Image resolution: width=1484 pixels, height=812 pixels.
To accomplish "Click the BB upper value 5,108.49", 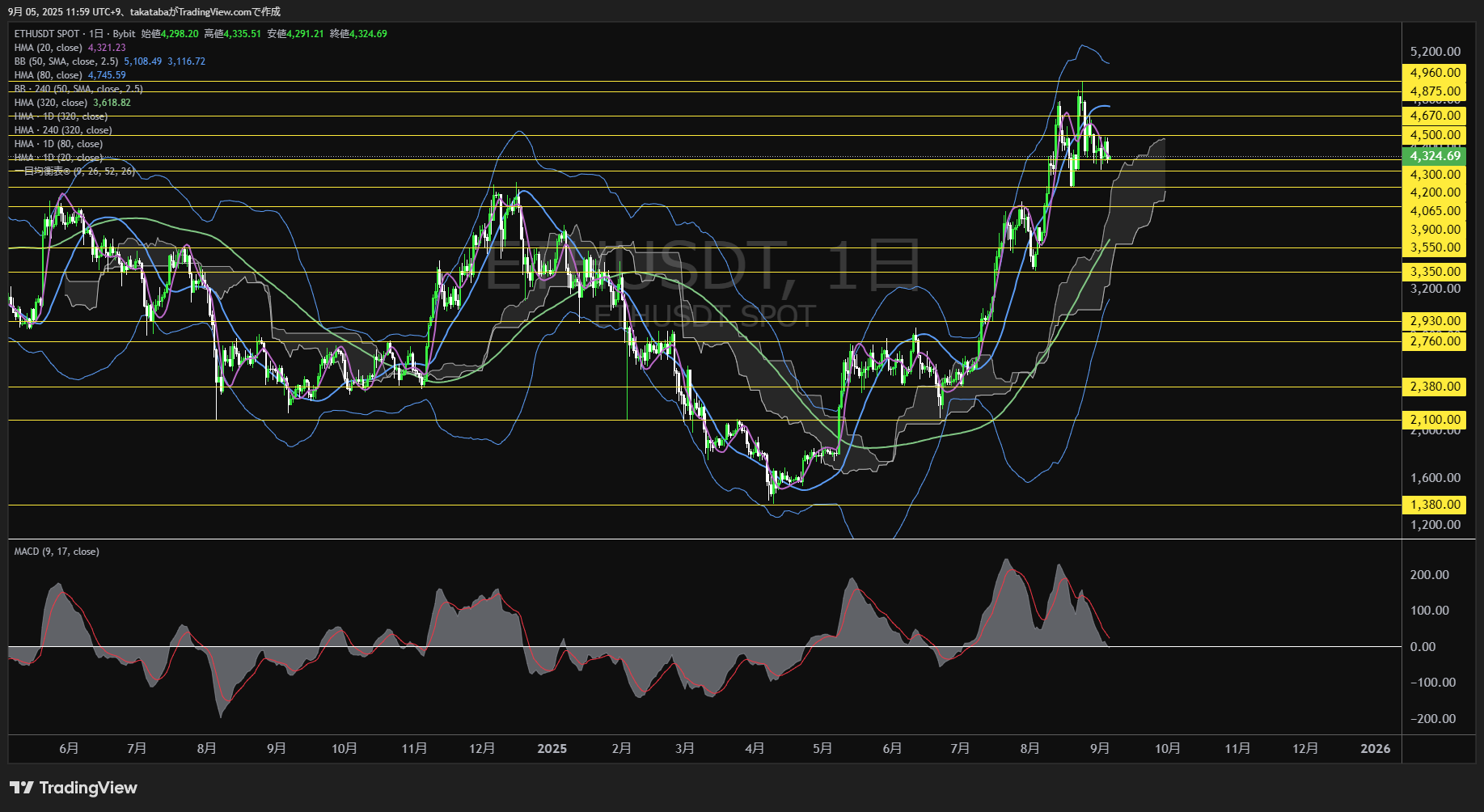I will coord(143,61).
